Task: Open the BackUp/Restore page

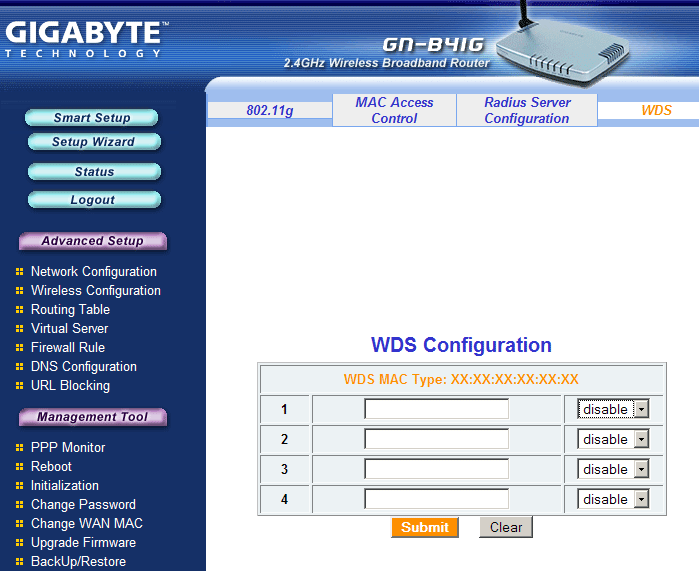Action: click(x=78, y=562)
